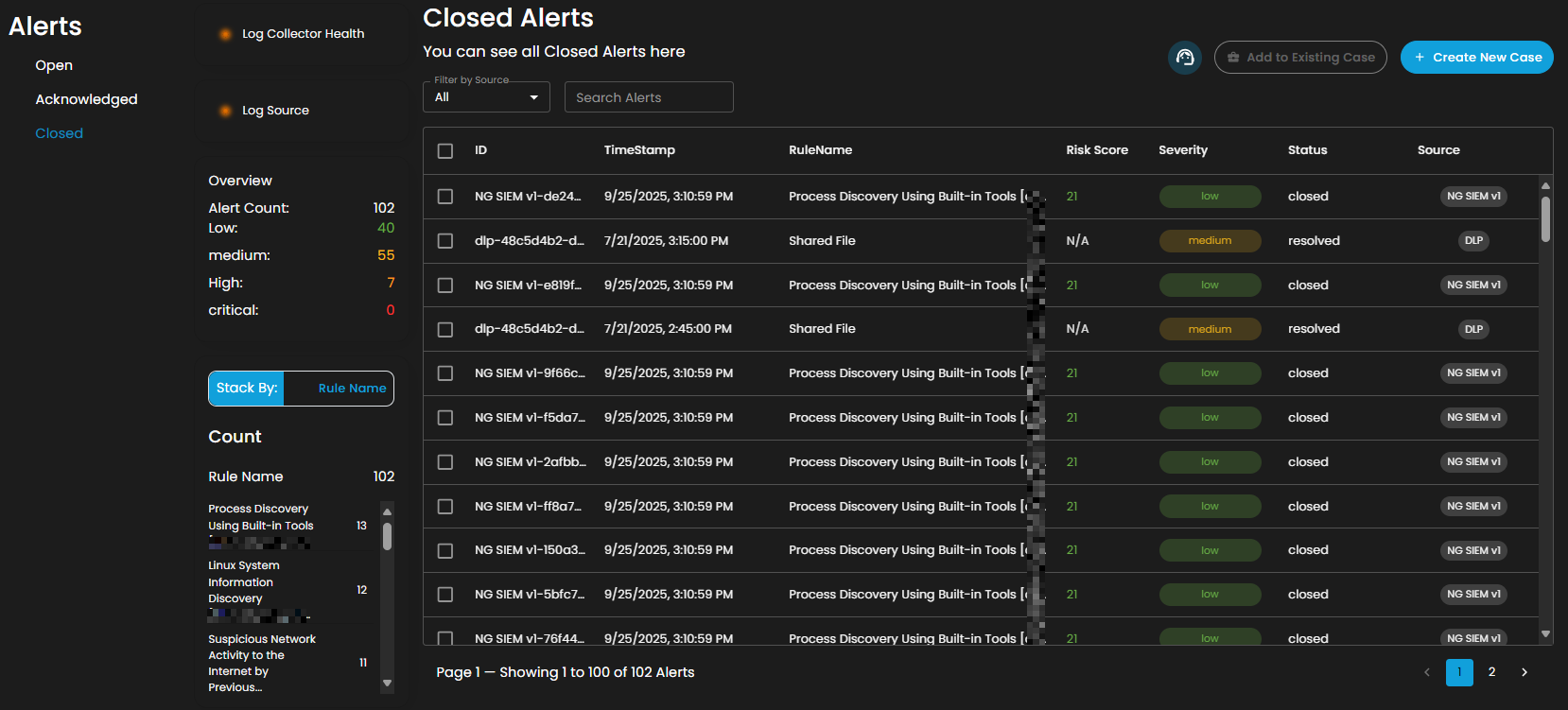
Task: Open the Filter by Source dropdown
Action: (x=486, y=97)
